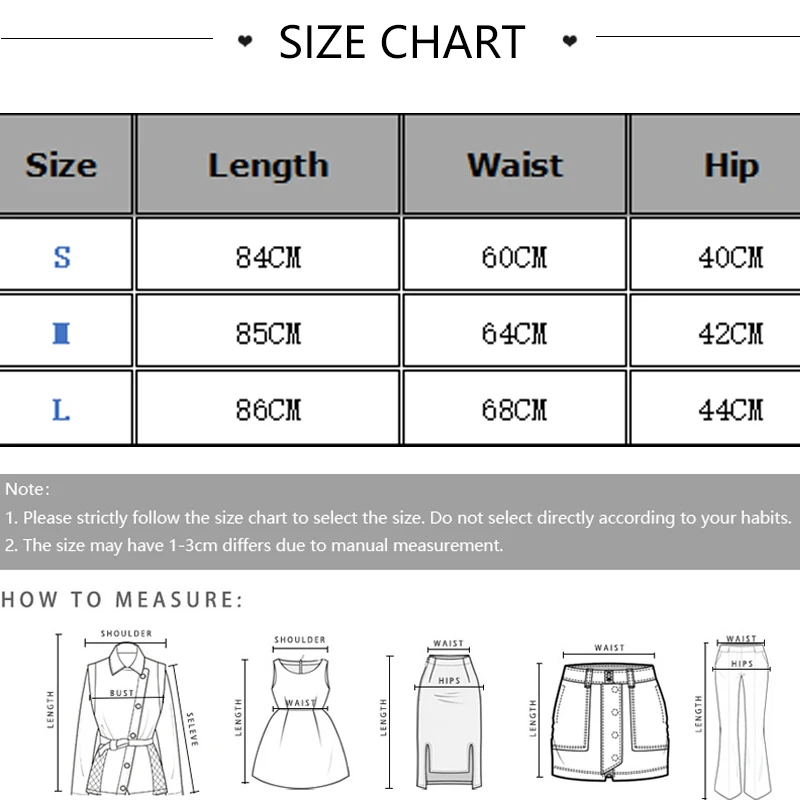Click the 84CM length cell

(268, 257)
